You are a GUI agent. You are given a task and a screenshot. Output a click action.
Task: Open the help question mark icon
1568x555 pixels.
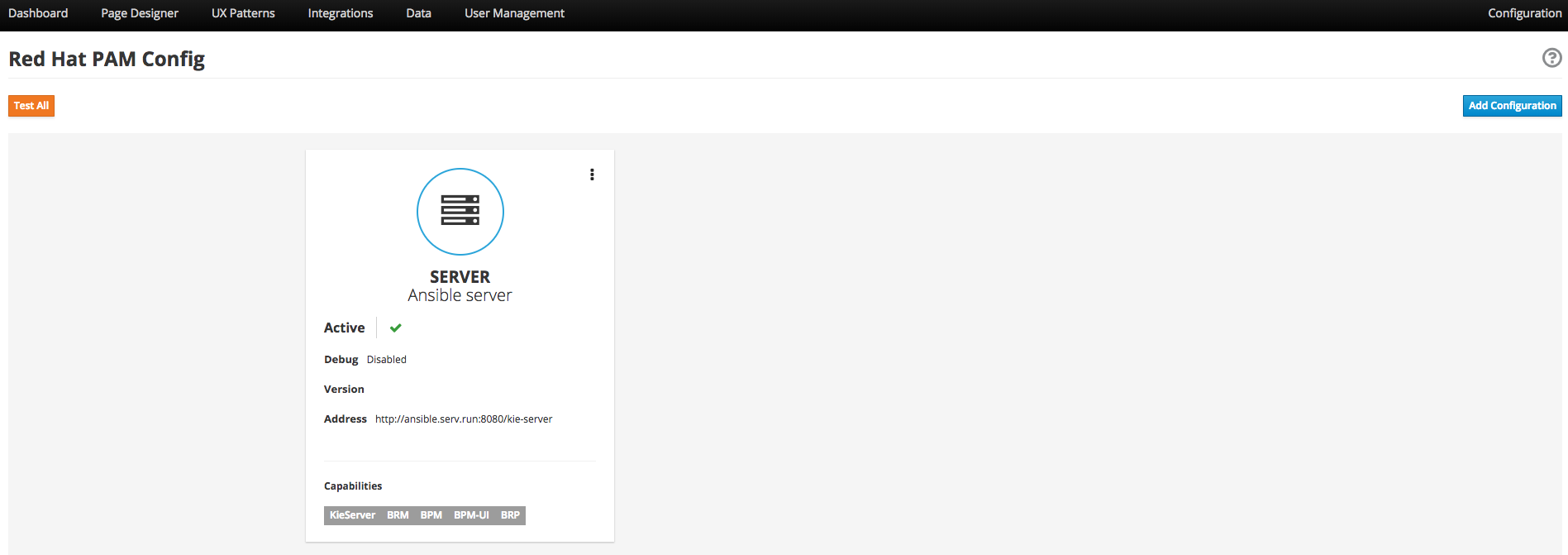click(x=1551, y=58)
